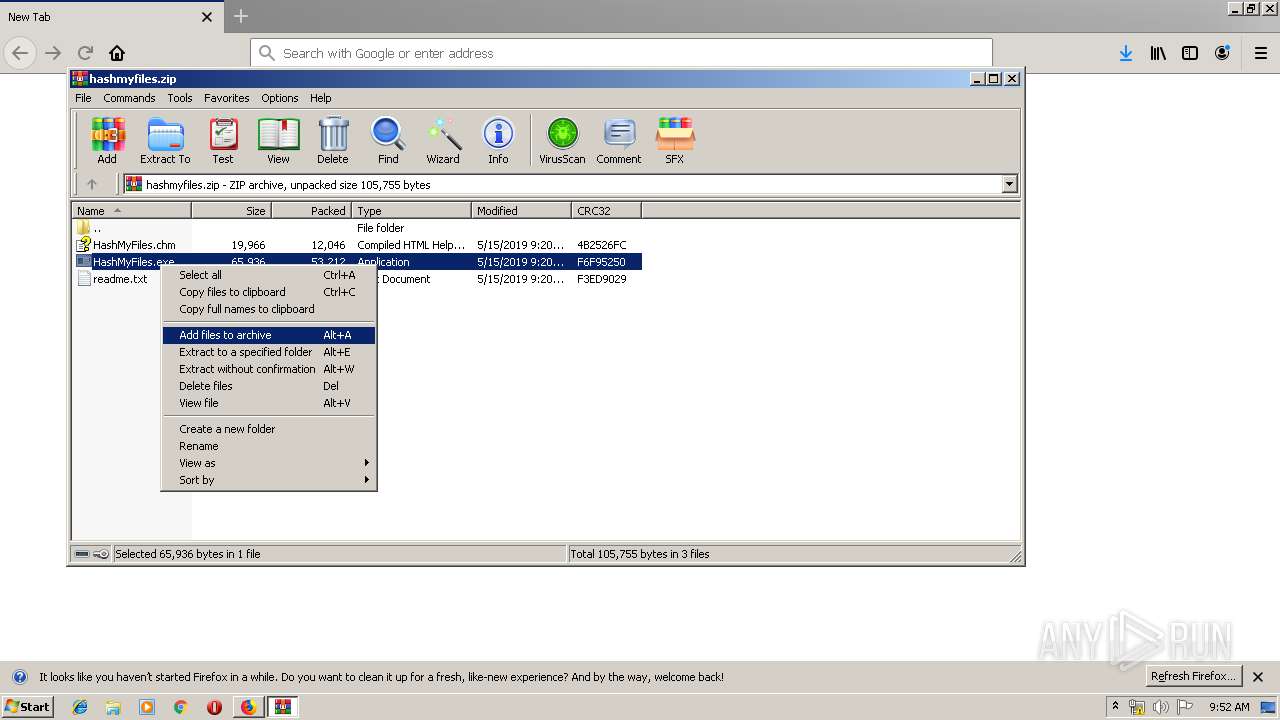Screen dimensions: 1280x720
Task: Choose Rename in context menu
Action: click(x=269, y=446)
